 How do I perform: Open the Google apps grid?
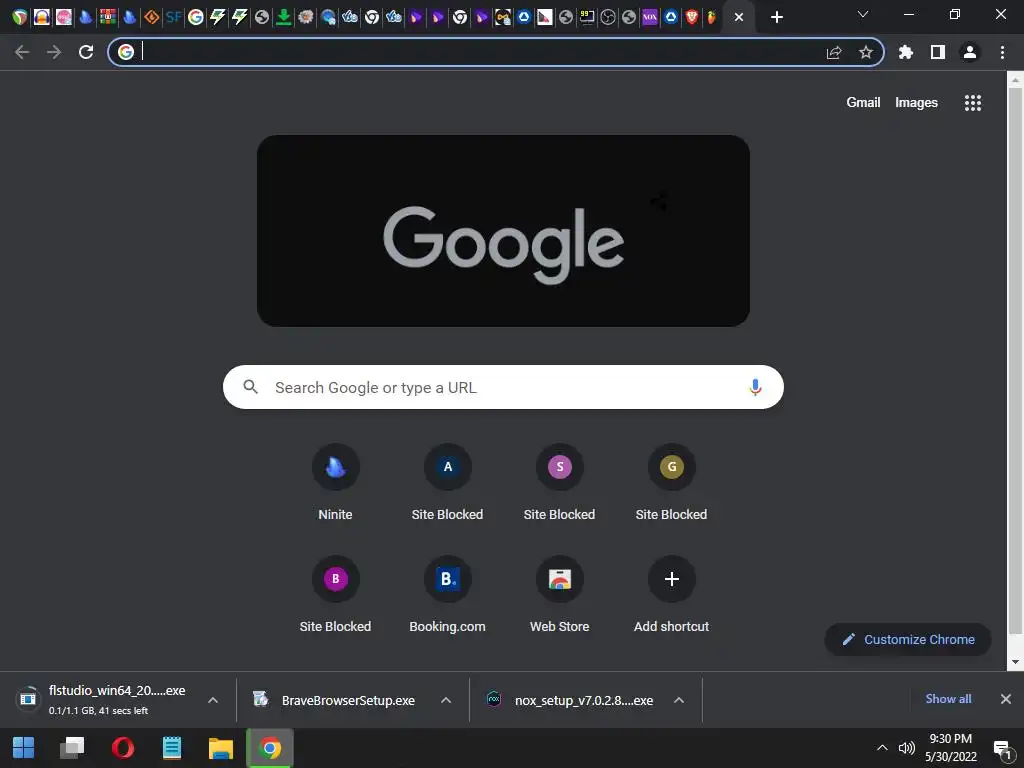click(972, 103)
